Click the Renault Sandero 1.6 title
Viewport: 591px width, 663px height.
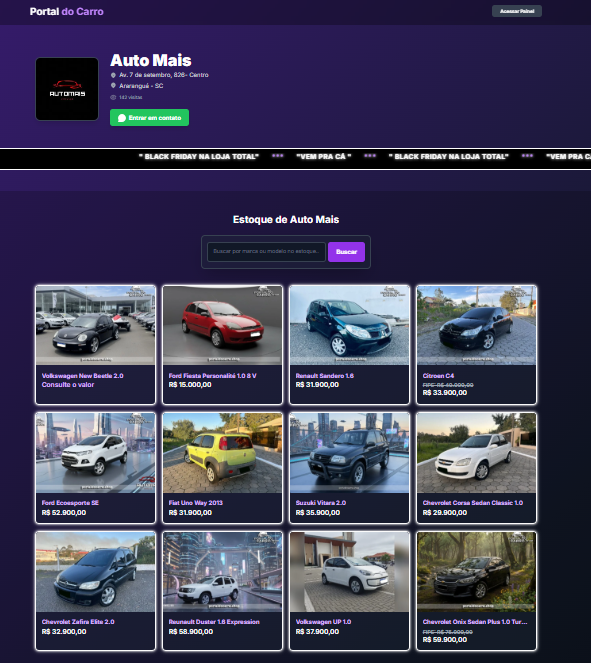(x=325, y=375)
